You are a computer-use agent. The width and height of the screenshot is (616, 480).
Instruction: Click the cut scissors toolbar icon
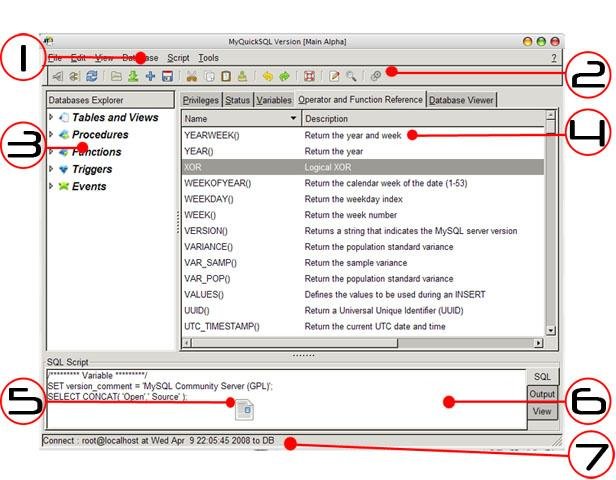pos(192,76)
